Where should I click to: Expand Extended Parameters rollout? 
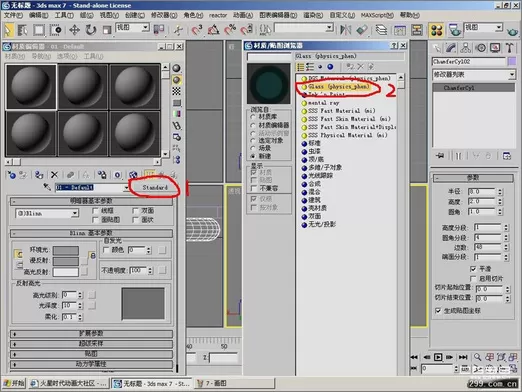point(91,333)
